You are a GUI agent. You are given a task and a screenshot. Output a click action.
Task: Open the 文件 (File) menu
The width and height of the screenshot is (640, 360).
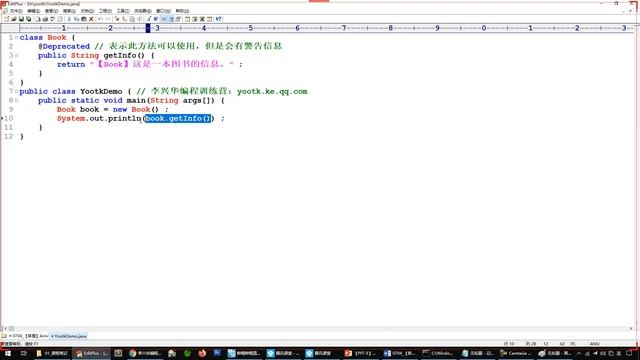tap(16, 11)
